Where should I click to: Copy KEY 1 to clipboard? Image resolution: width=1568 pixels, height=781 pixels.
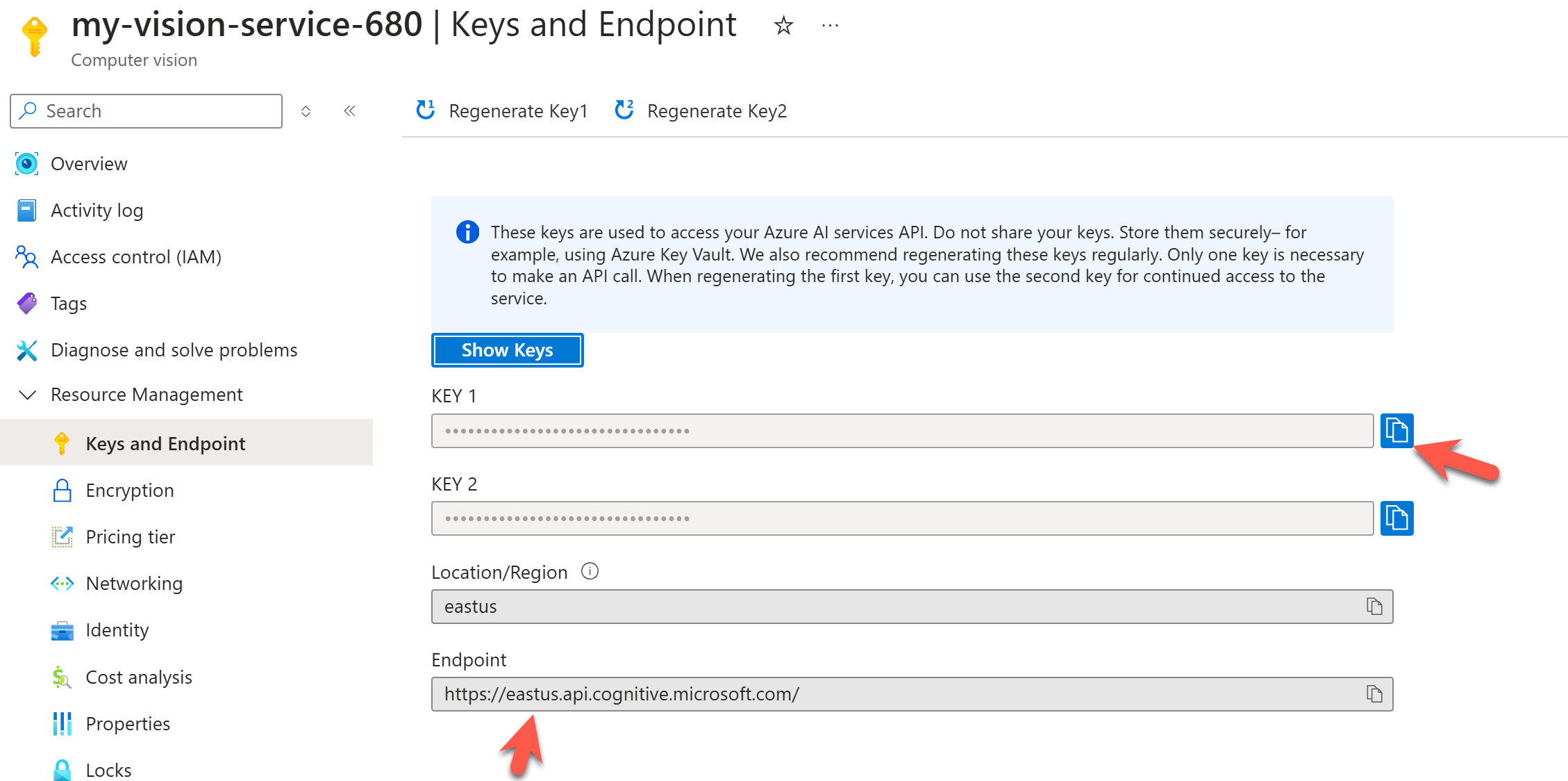click(1396, 431)
